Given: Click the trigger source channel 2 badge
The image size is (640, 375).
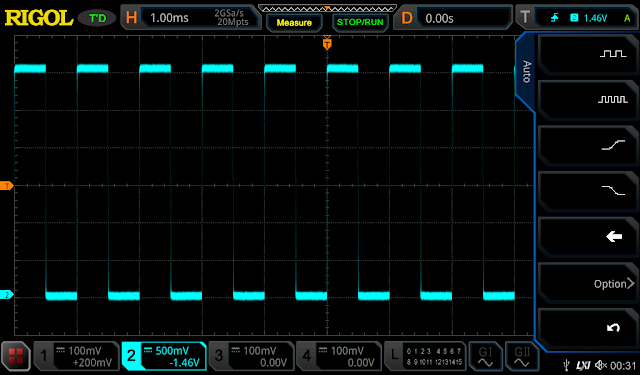Looking at the screenshot, I should tap(574, 18).
